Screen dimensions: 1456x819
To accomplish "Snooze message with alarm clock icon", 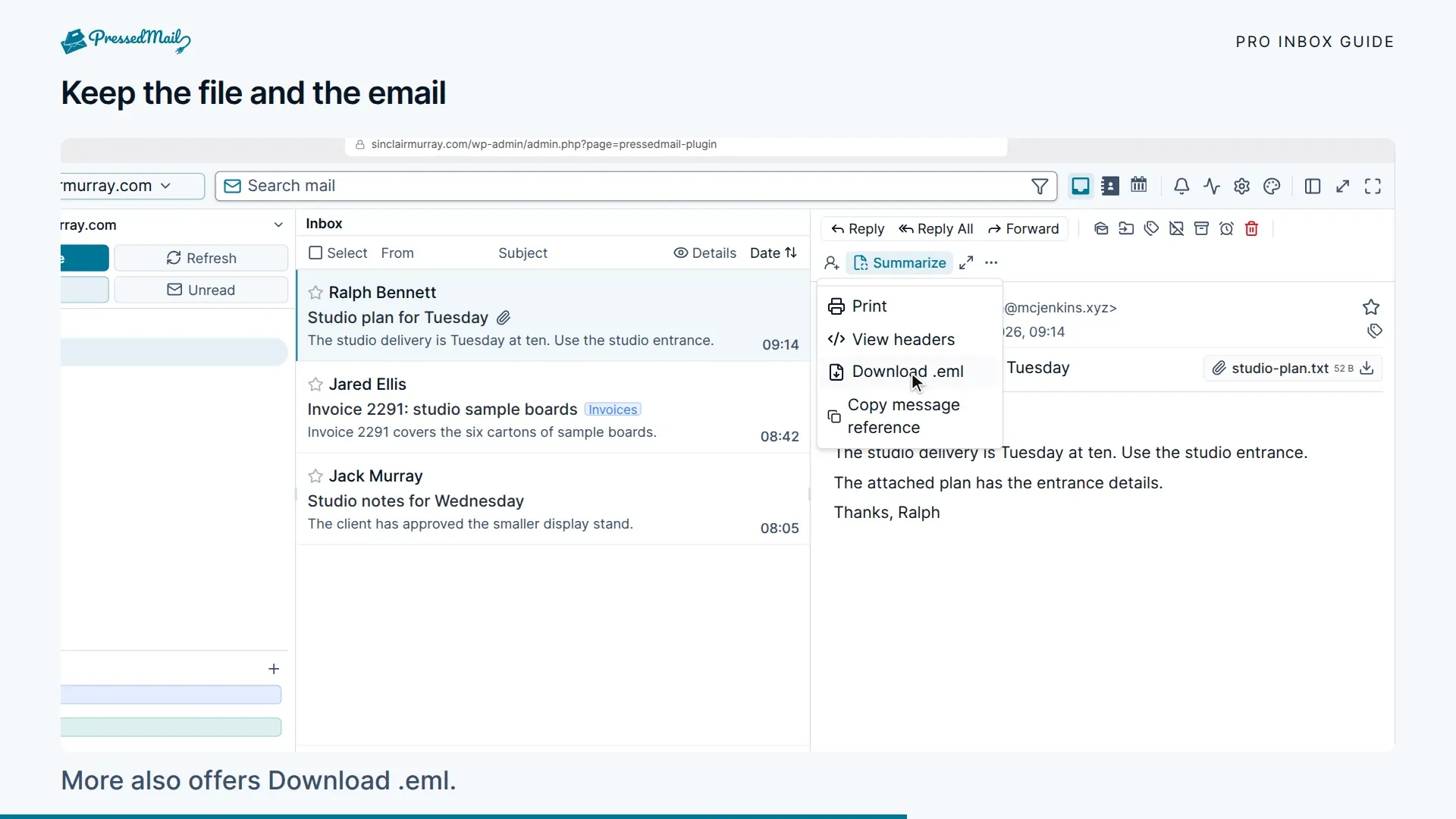I will (x=1226, y=229).
